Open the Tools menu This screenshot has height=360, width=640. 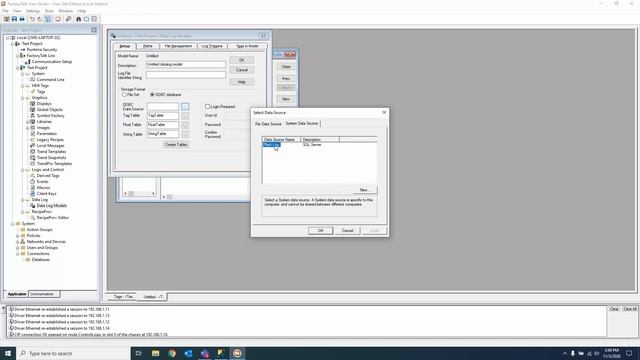(x=49, y=11)
